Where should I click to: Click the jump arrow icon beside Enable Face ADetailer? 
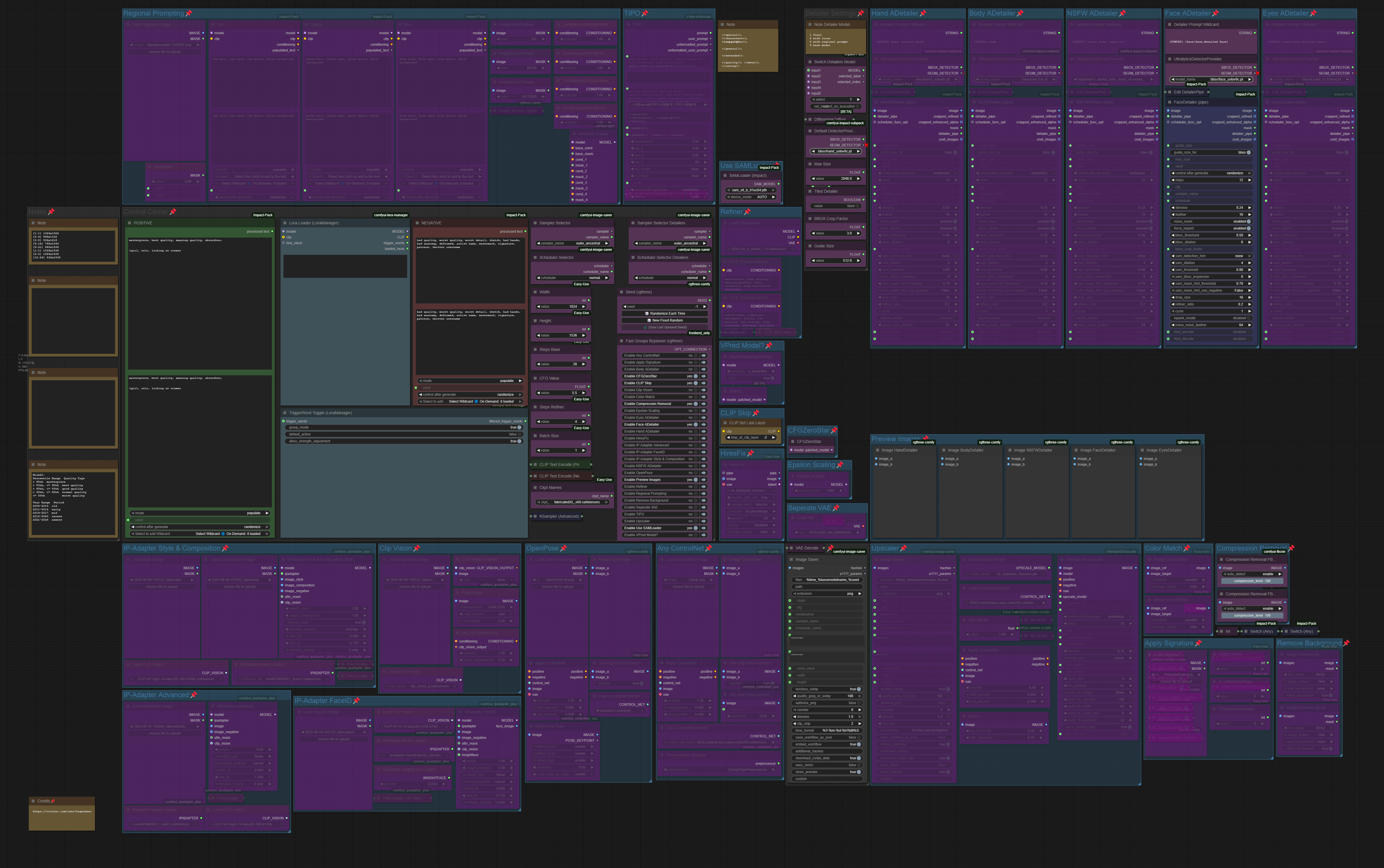point(704,425)
